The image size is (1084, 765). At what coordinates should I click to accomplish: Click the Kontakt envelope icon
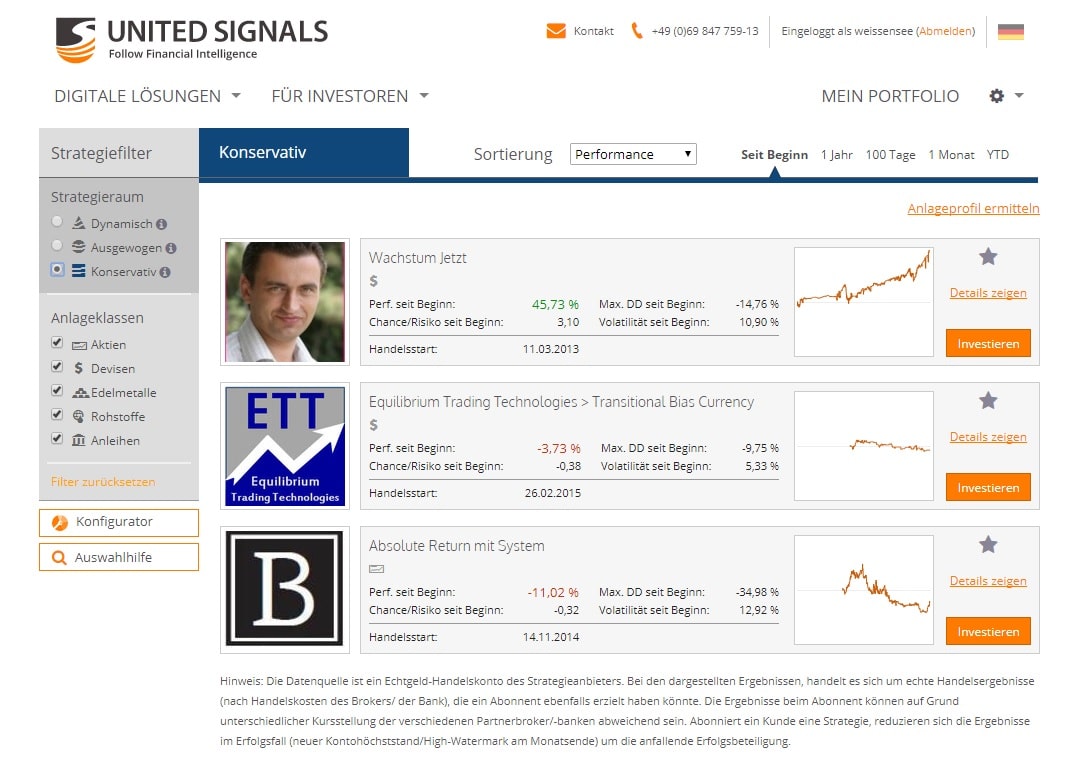click(x=556, y=31)
